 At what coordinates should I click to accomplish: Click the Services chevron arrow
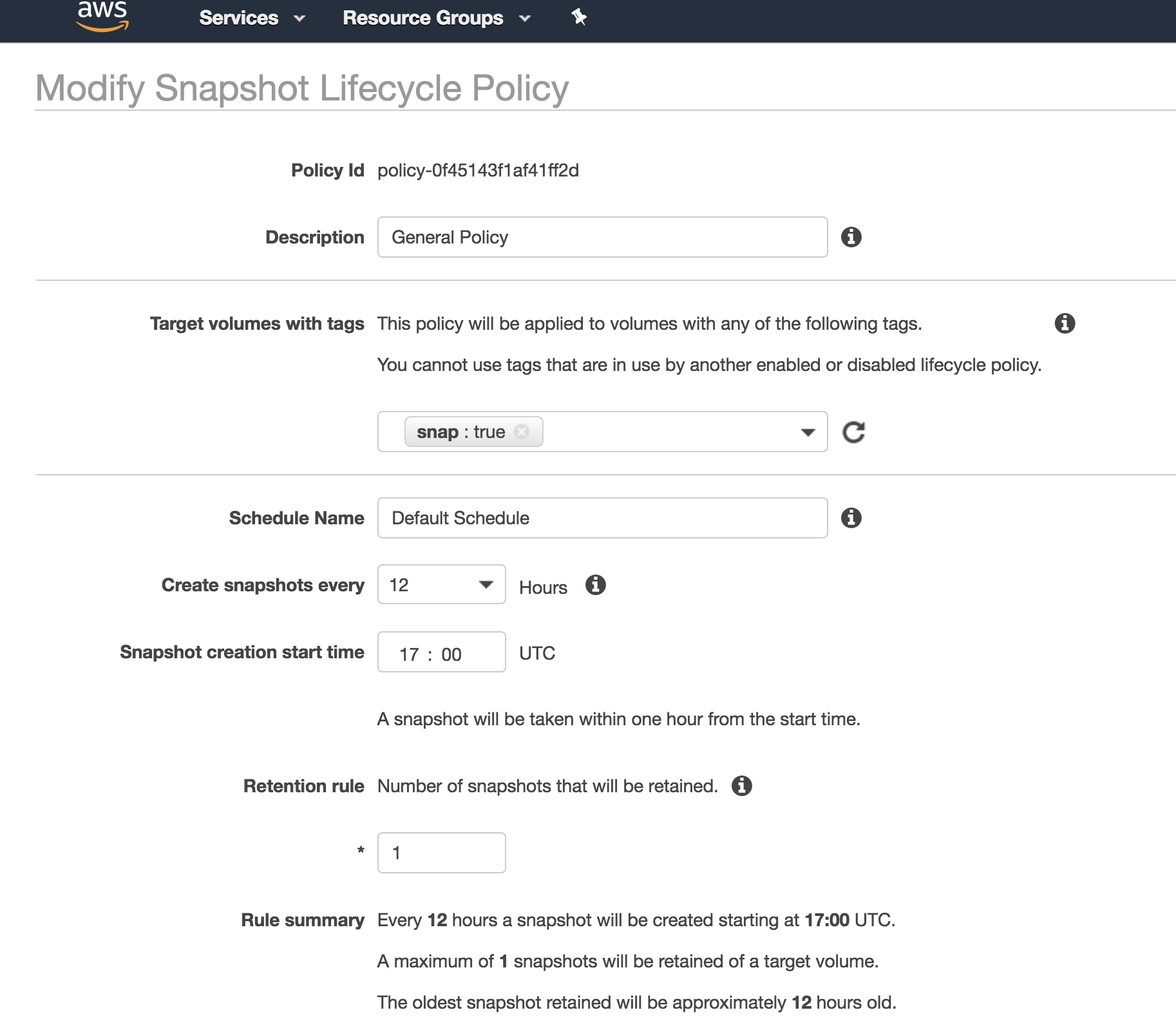tap(299, 19)
